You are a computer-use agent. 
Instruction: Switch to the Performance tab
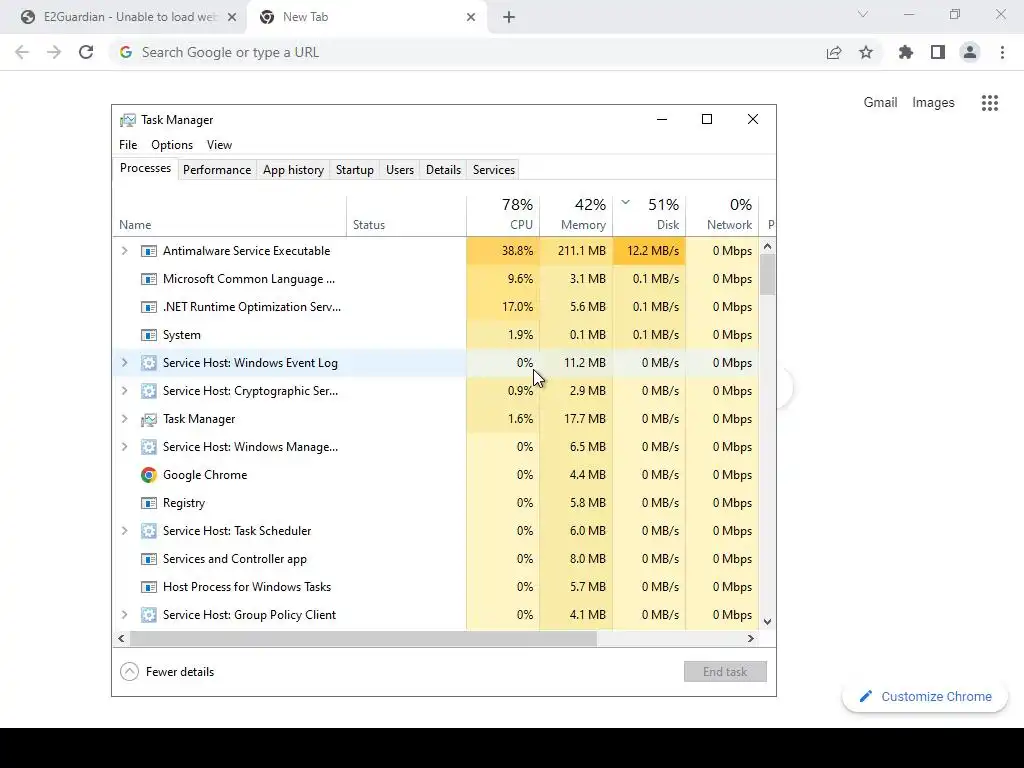[x=217, y=170]
